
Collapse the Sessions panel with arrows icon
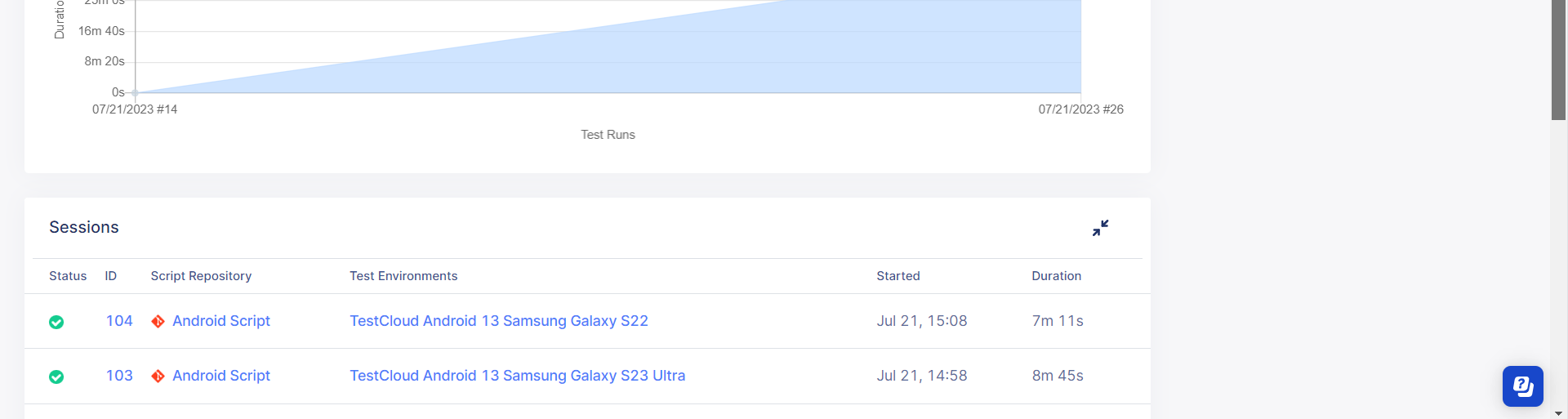(1100, 228)
